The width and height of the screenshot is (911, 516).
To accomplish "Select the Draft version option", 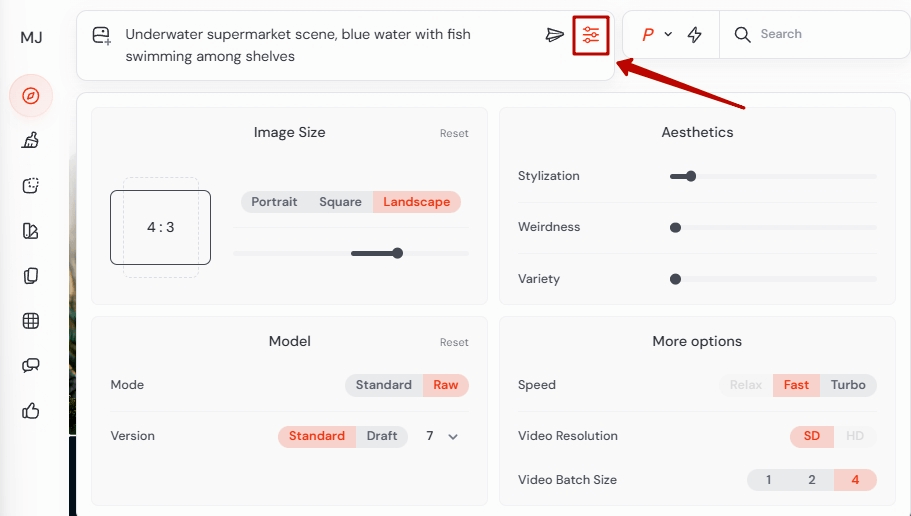I will click(x=382, y=436).
